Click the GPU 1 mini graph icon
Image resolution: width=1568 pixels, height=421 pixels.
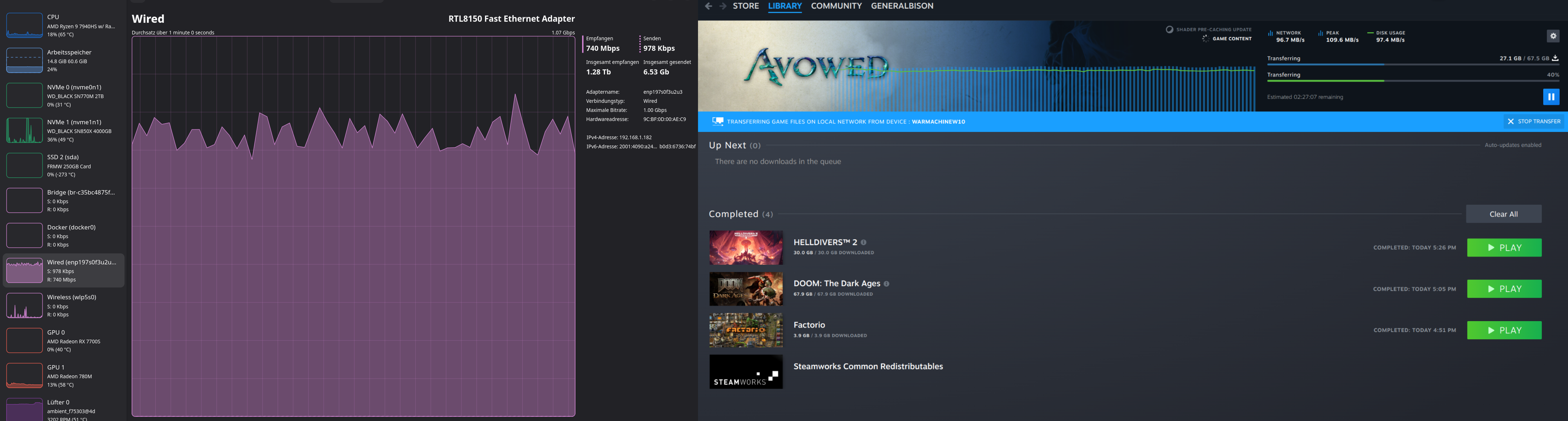pos(24,376)
